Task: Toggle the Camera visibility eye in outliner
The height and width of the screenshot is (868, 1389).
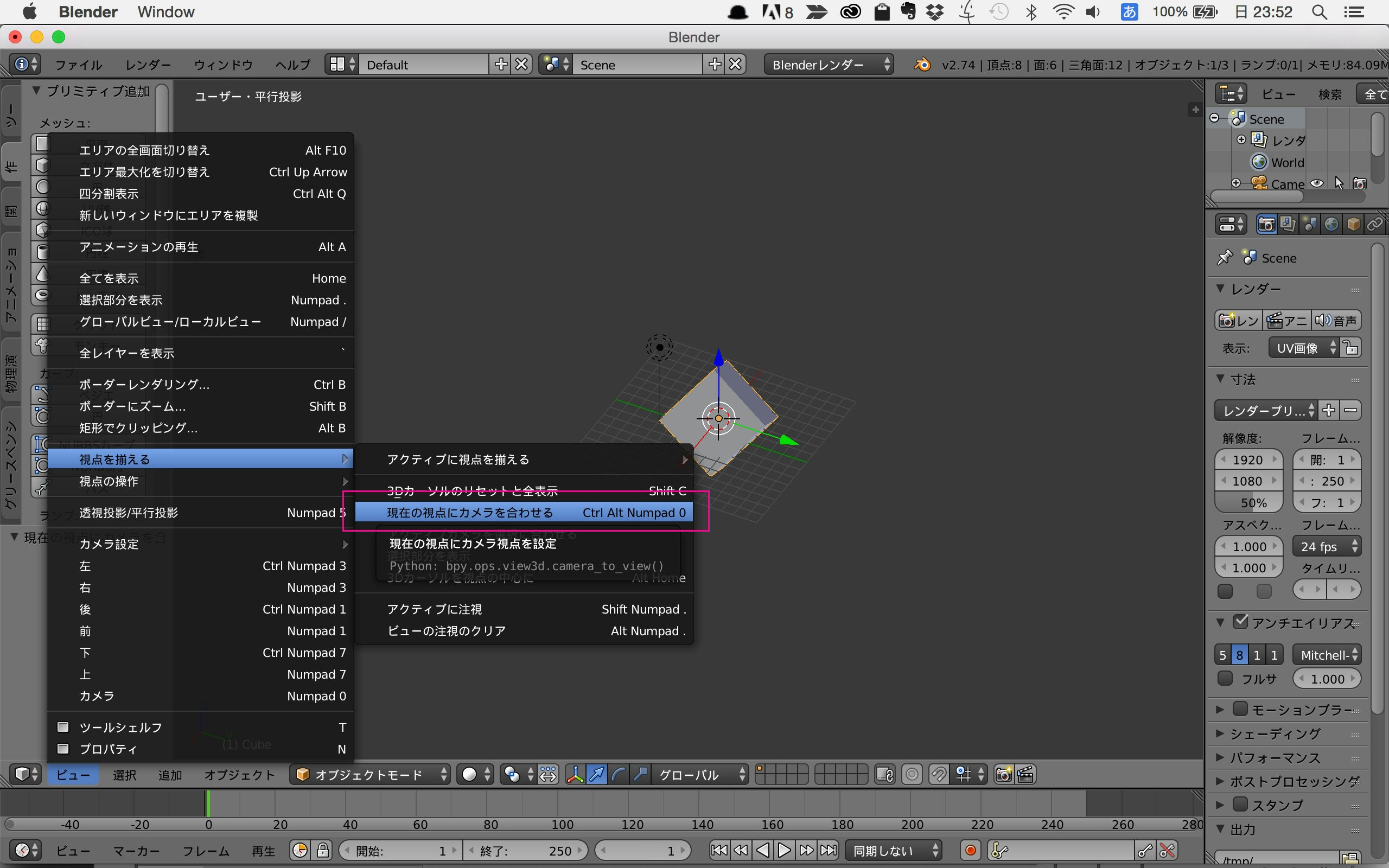Action: click(x=1317, y=183)
